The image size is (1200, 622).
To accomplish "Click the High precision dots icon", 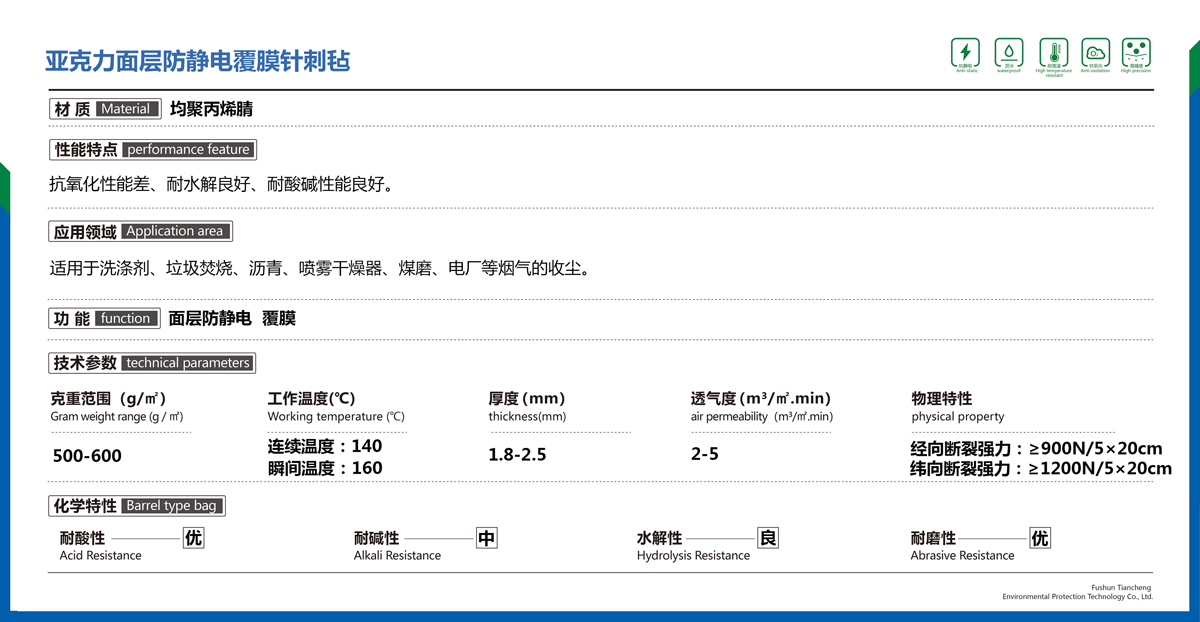I will tap(1136, 52).
